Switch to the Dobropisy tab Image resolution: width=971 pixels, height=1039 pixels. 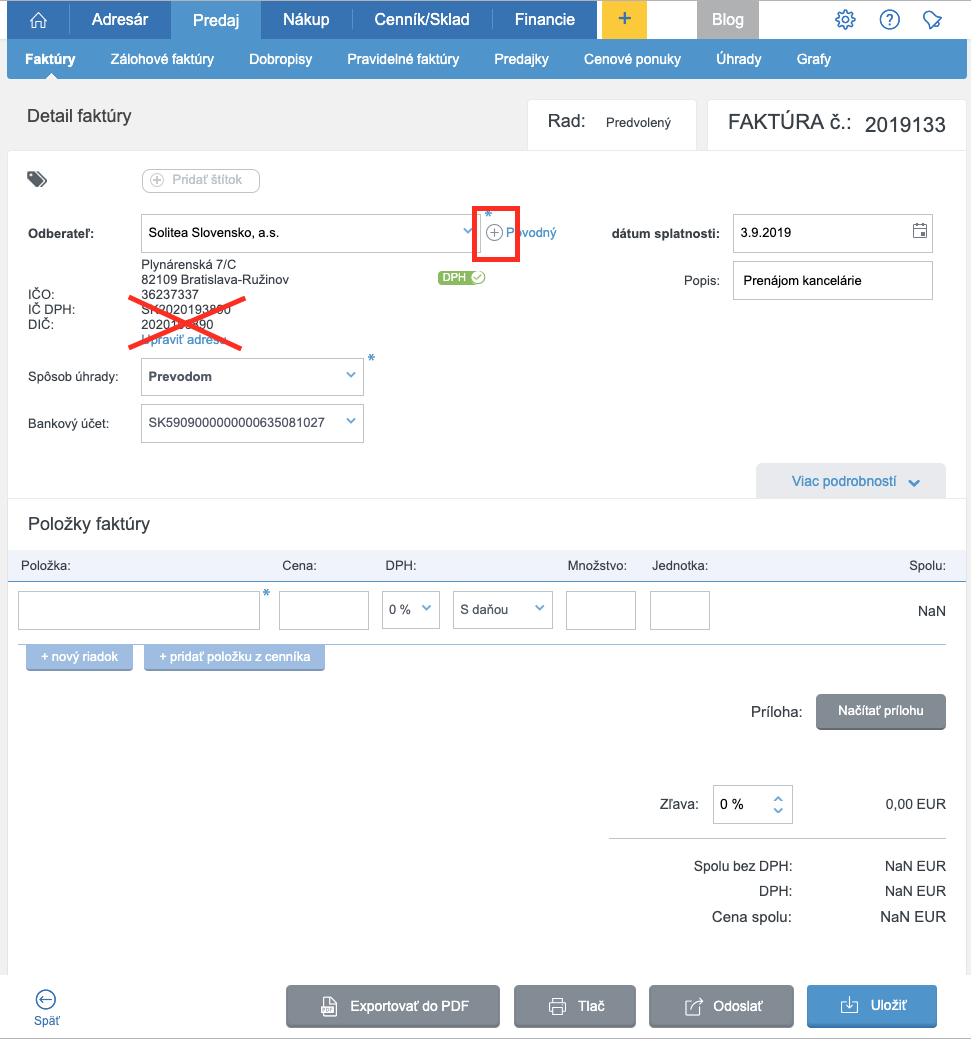[x=280, y=59]
